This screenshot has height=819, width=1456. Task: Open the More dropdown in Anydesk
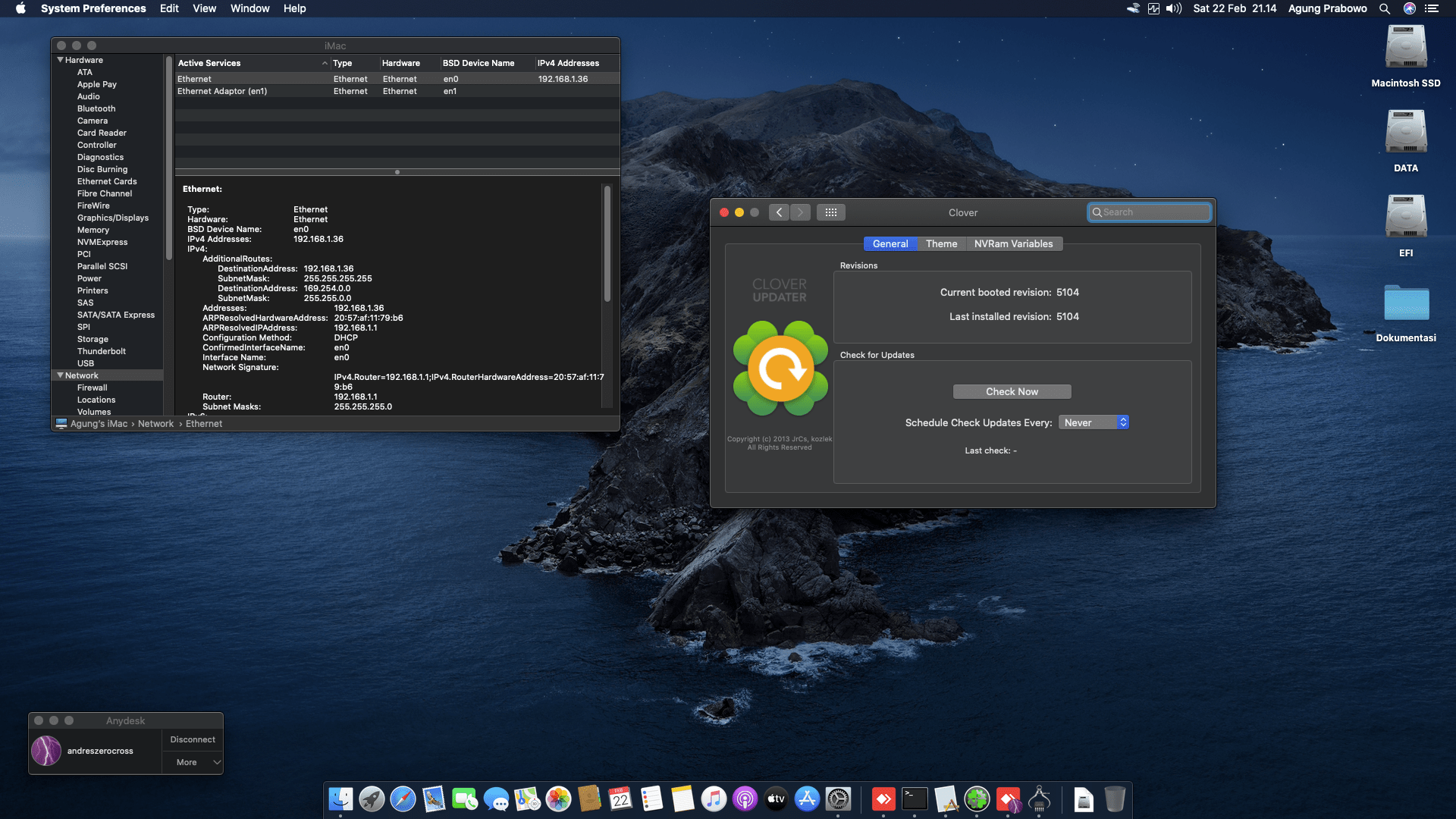(193, 762)
